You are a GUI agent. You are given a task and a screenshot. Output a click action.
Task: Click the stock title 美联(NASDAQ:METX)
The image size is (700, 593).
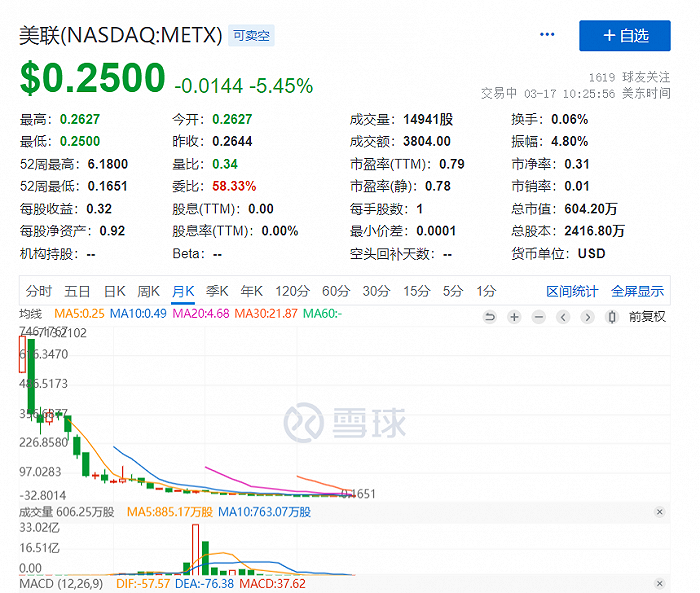coord(121,35)
